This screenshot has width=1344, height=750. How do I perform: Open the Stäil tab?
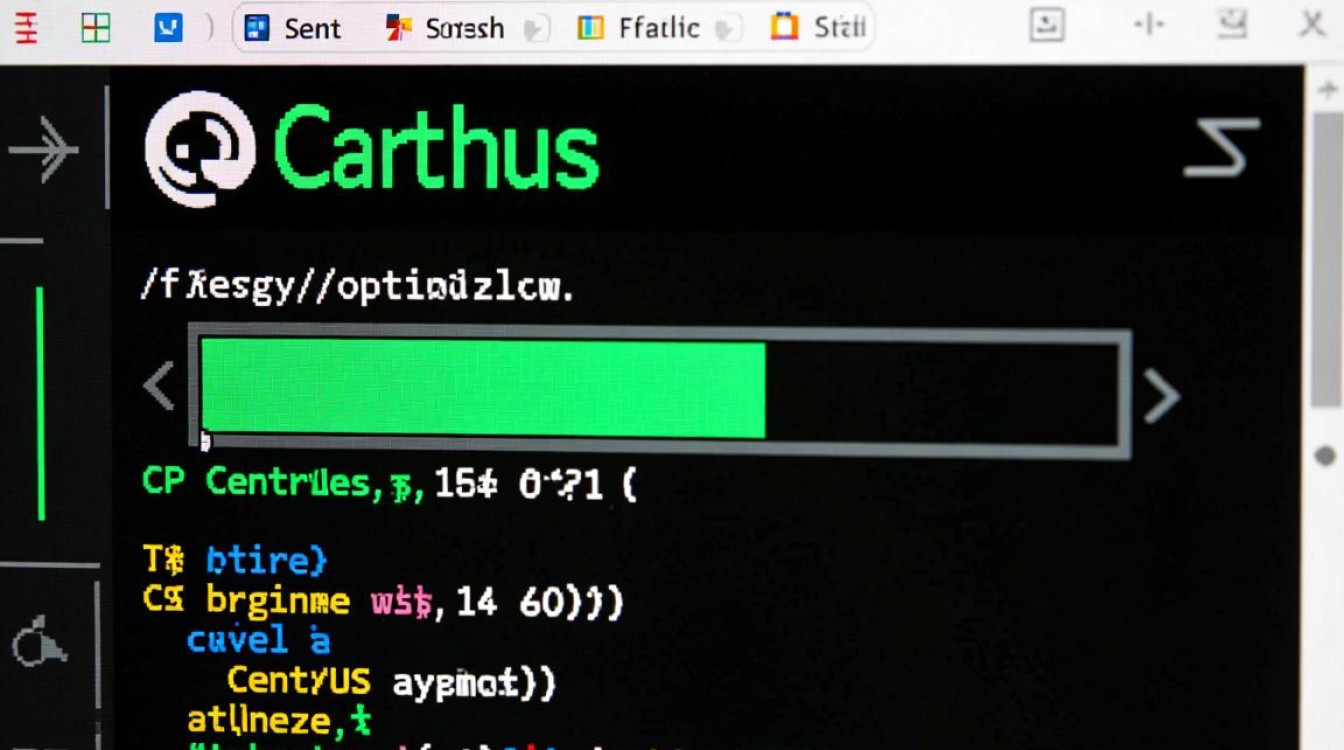point(818,27)
